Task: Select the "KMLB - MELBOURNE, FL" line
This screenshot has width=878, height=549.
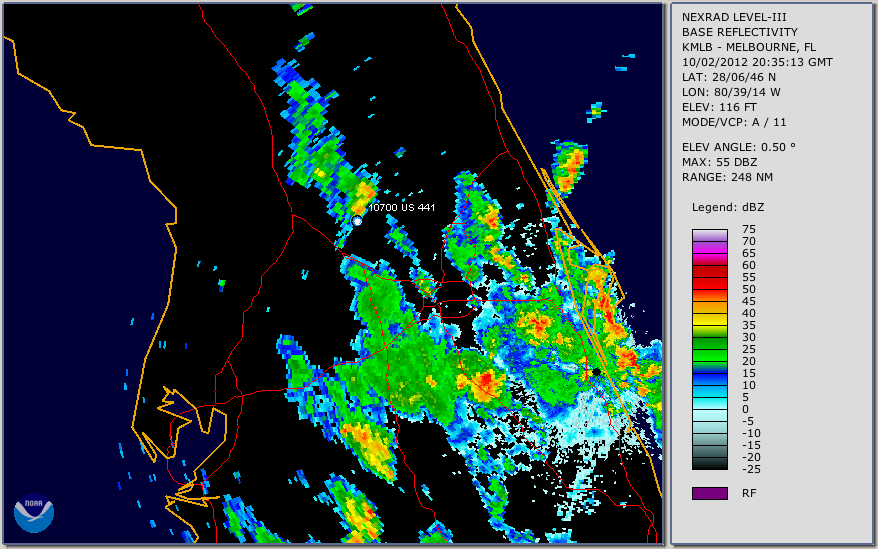Action: point(749,47)
